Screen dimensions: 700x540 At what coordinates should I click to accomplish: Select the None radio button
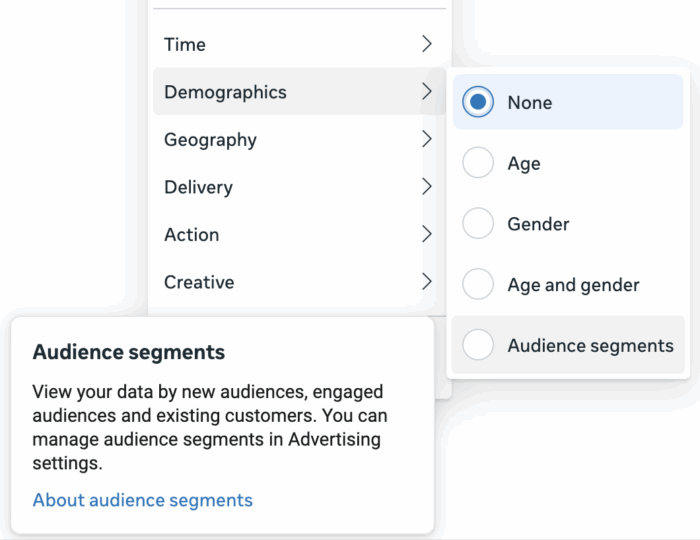click(478, 102)
